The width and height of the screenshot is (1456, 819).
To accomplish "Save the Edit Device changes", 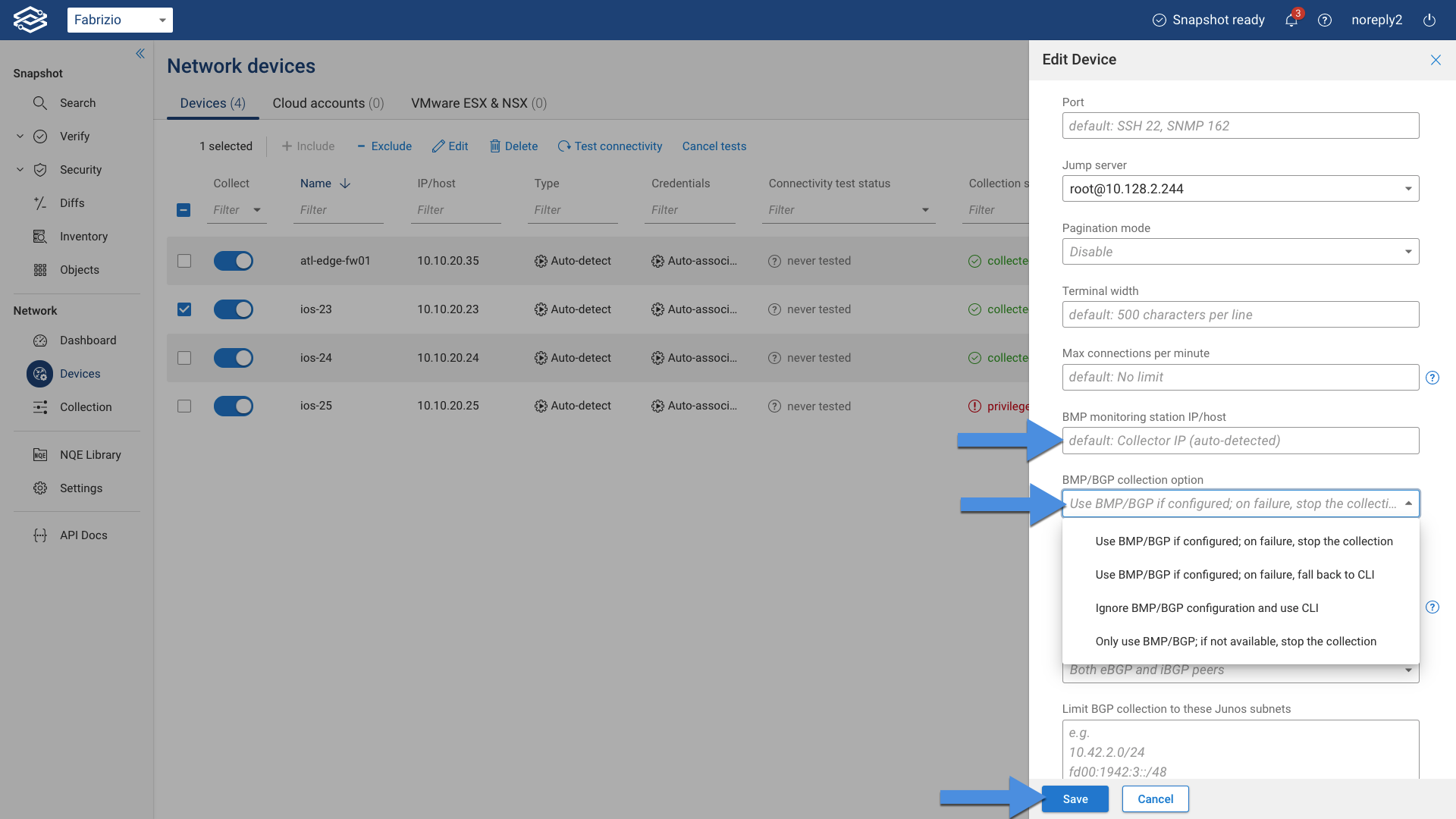I will (1075, 799).
